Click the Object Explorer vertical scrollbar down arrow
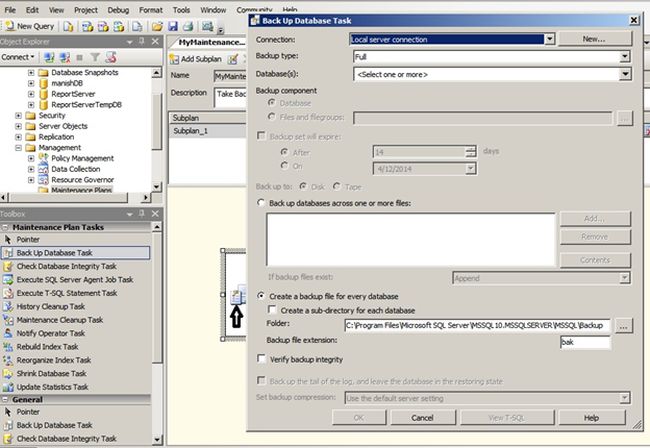 coord(157,187)
